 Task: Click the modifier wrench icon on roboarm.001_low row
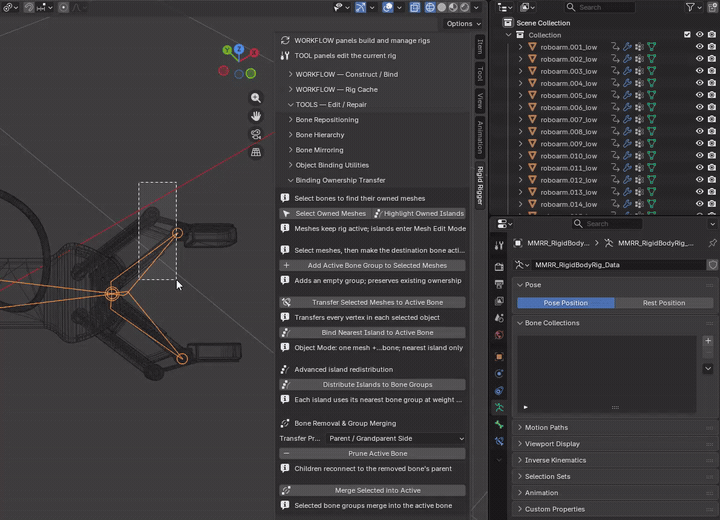627,47
